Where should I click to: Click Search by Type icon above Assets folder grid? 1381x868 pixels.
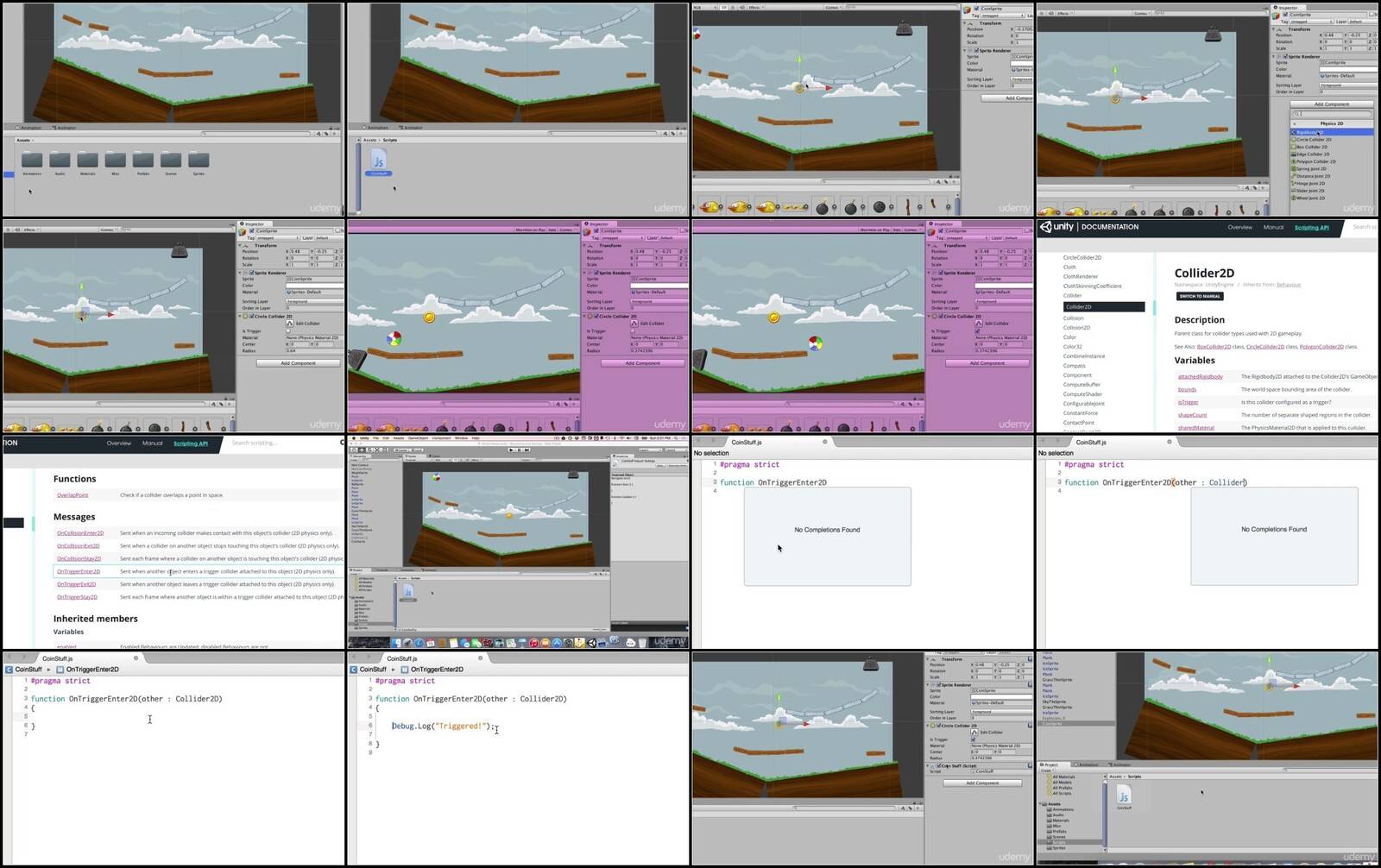(318, 134)
